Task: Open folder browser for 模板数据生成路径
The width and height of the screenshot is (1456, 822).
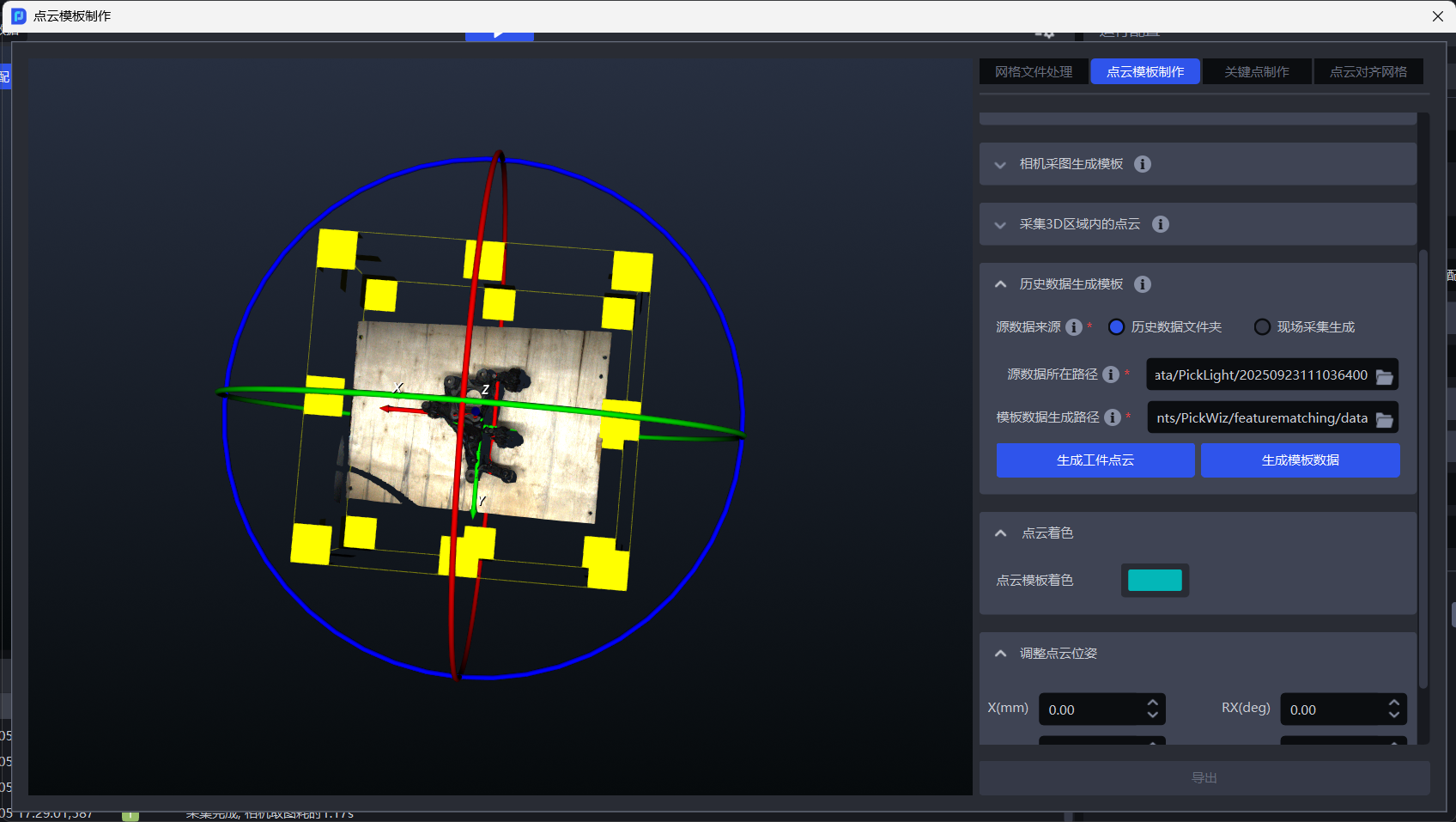Action: click(1384, 419)
